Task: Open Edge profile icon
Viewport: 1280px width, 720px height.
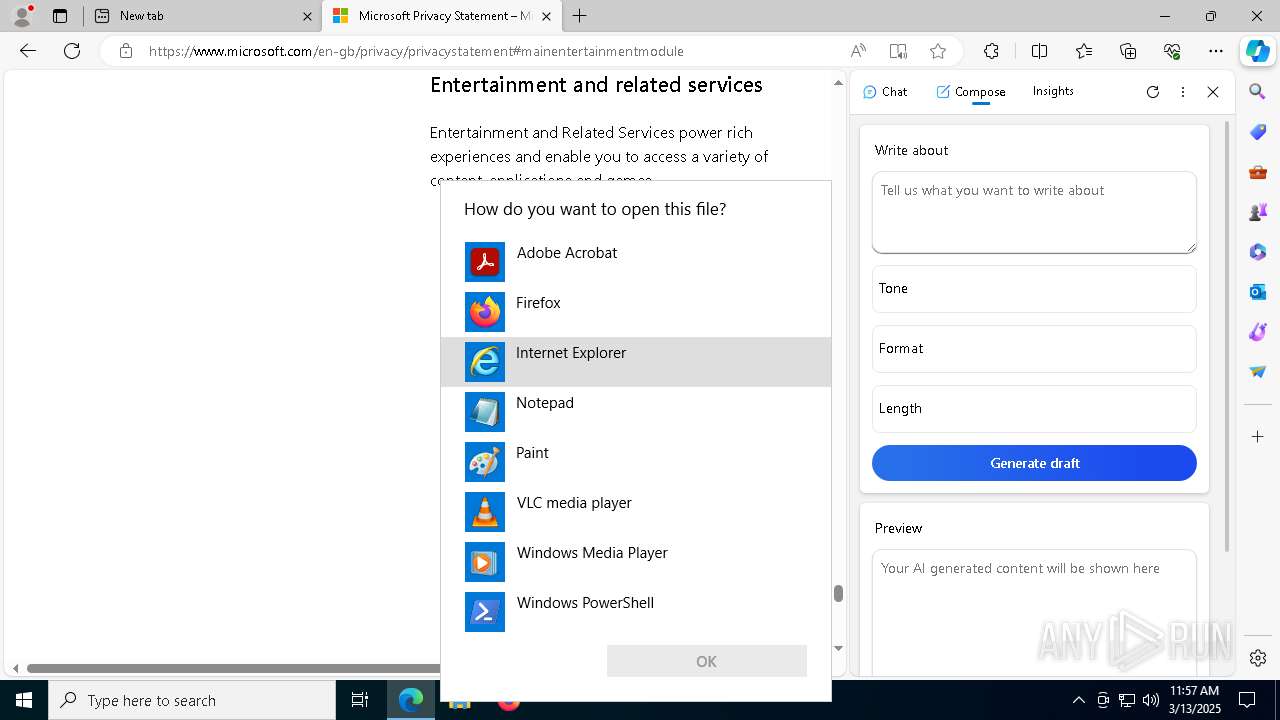Action: point(22,16)
